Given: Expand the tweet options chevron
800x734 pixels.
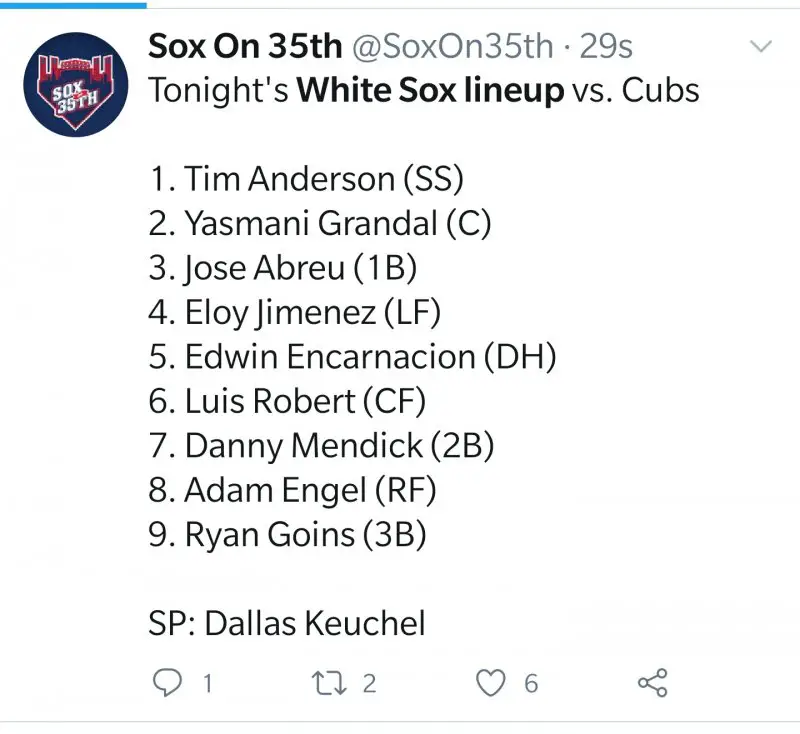Looking at the screenshot, I should click(x=761, y=47).
